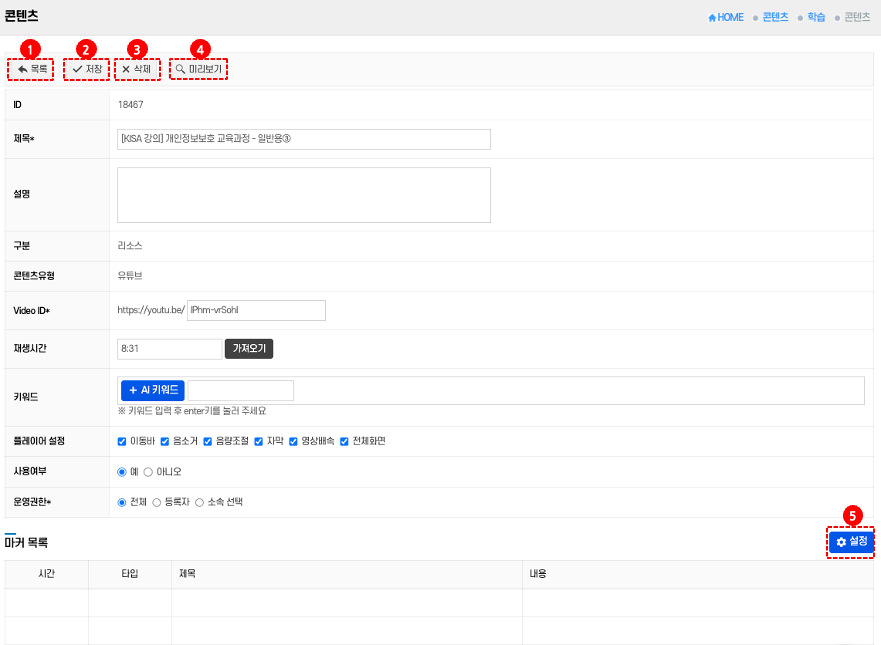Click the 제목 title input field

pos(304,139)
